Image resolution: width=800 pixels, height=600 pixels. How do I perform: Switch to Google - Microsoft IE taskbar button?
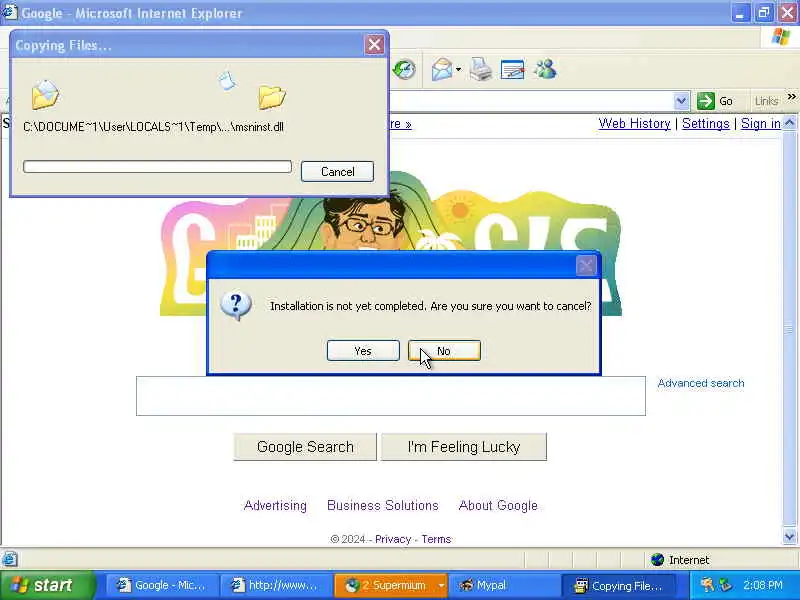[161, 585]
